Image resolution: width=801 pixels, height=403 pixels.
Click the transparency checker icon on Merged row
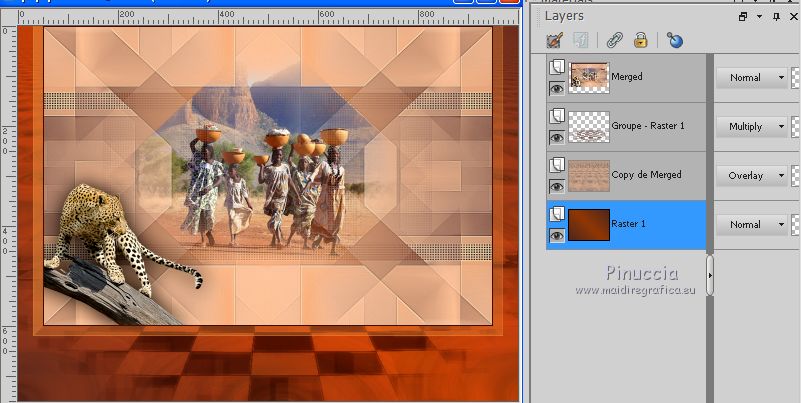click(796, 78)
